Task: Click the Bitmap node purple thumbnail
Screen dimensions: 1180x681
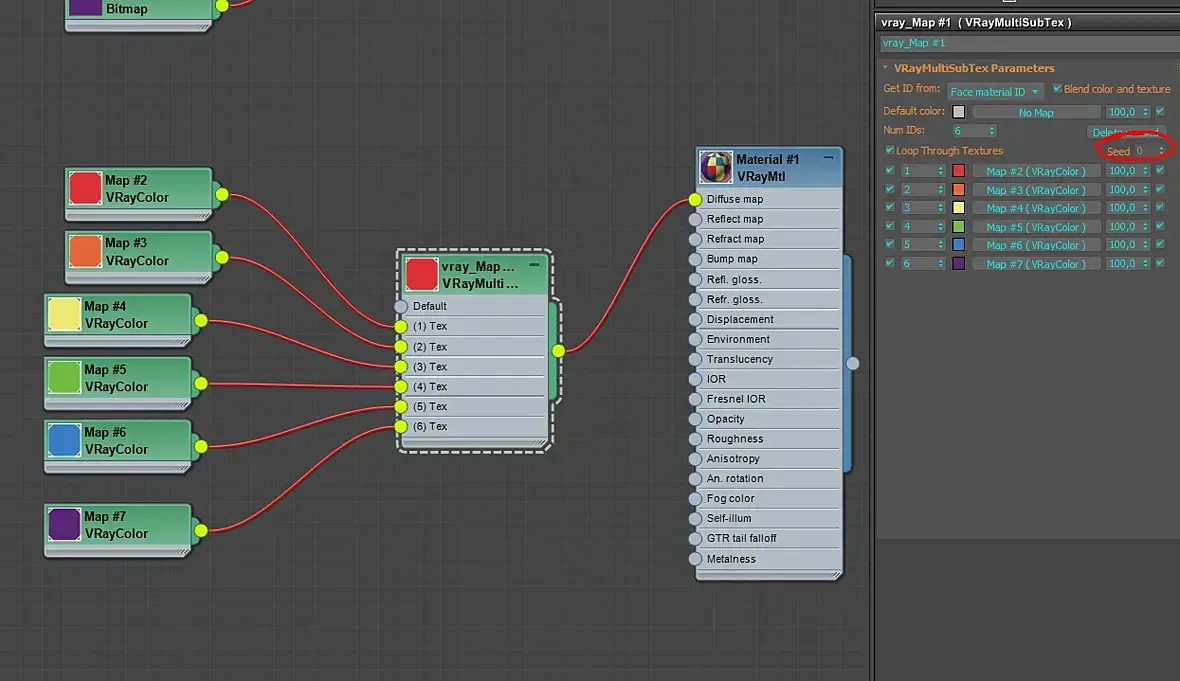Action: coord(85,7)
